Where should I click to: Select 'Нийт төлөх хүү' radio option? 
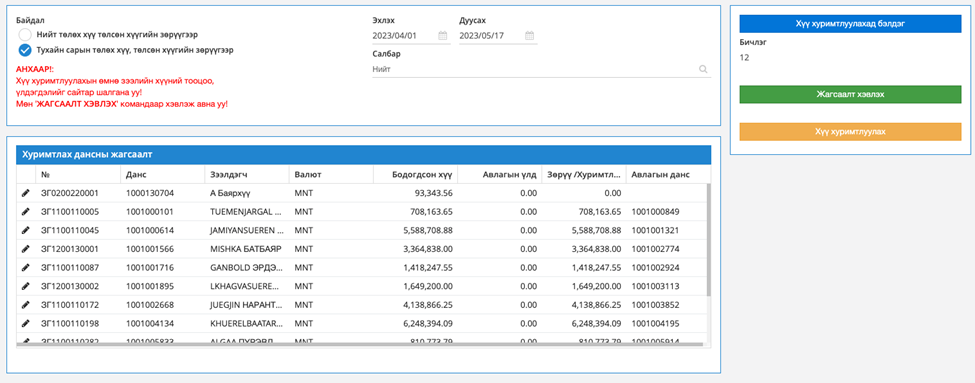[x=25, y=35]
